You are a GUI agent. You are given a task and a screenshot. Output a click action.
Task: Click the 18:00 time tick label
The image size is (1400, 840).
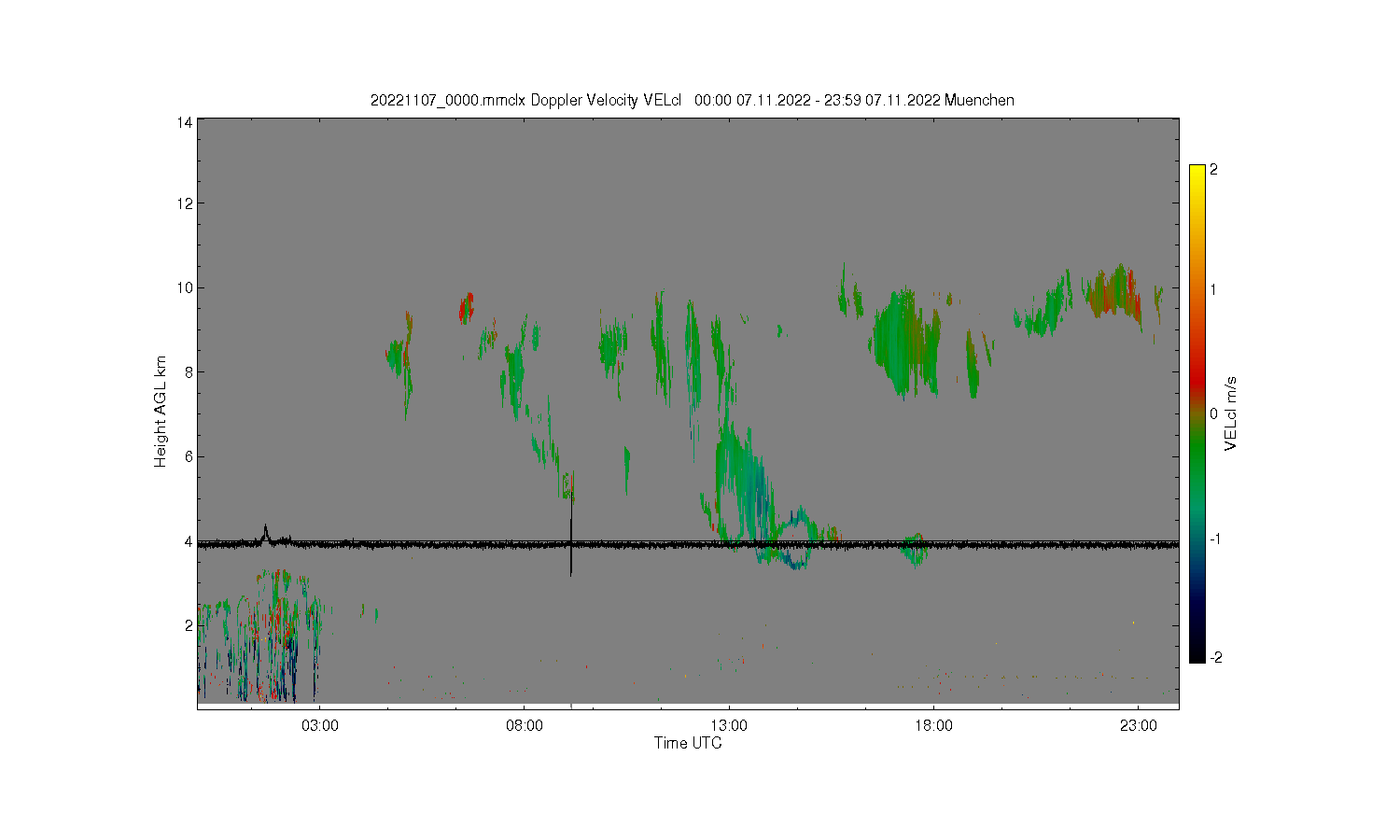(933, 726)
